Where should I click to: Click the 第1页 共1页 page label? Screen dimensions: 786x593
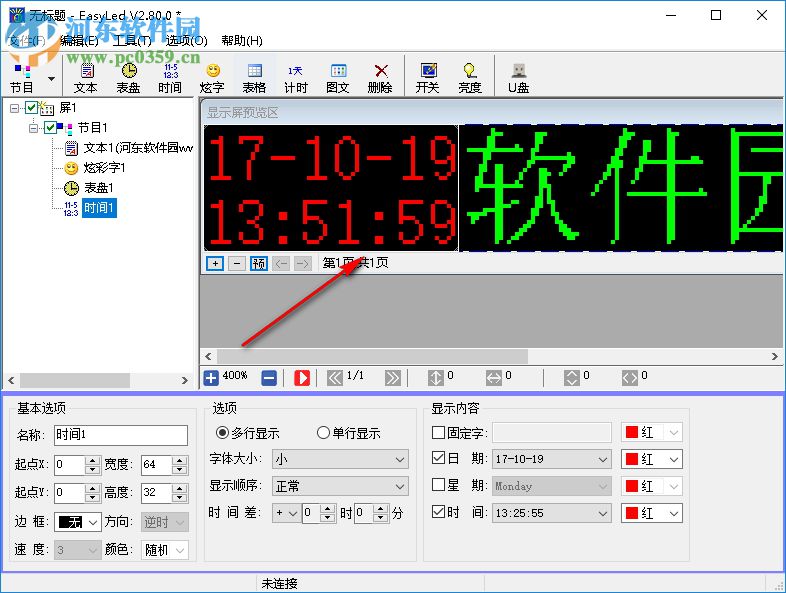(x=355, y=263)
